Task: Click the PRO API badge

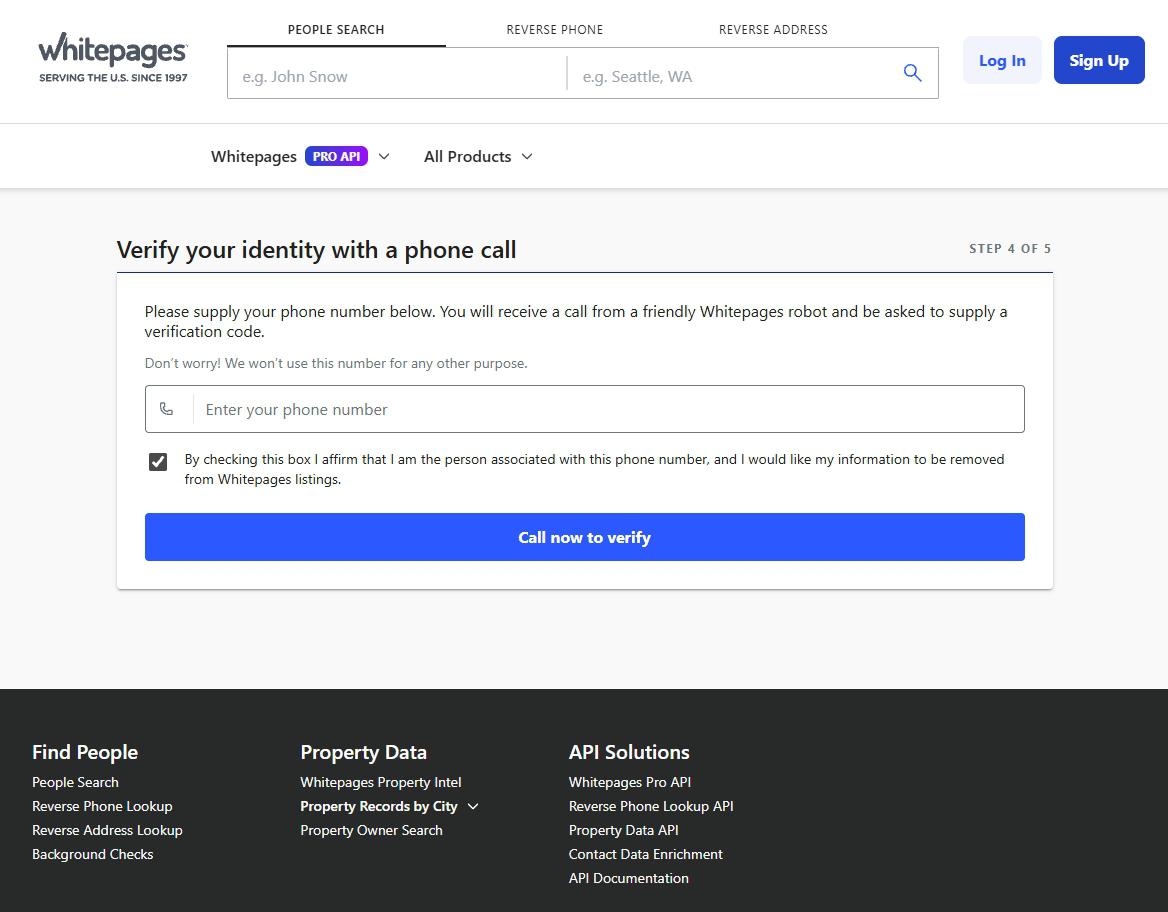Action: pyautogui.click(x=336, y=156)
